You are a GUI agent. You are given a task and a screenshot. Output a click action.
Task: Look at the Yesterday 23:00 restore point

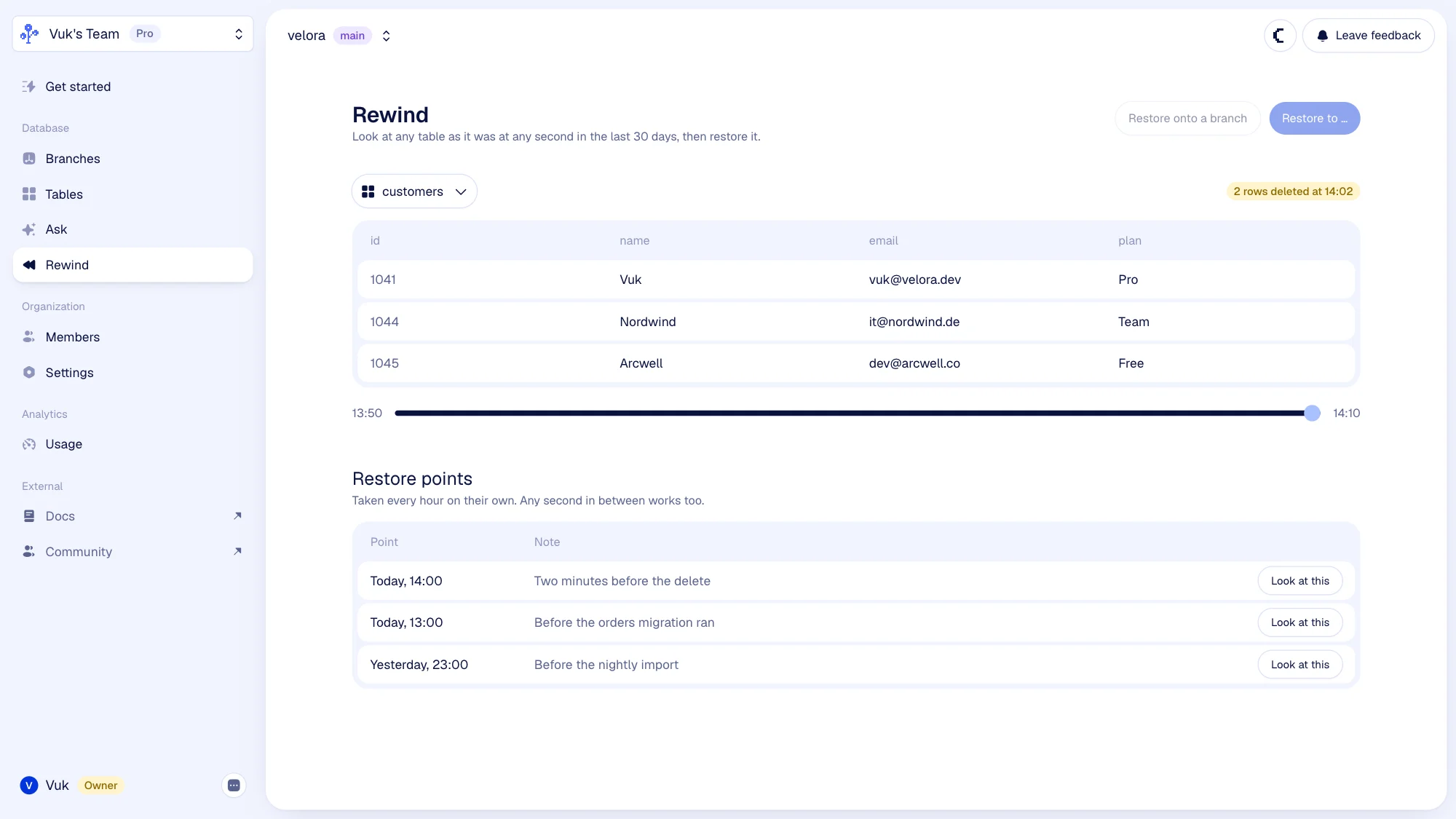pyautogui.click(x=1300, y=665)
